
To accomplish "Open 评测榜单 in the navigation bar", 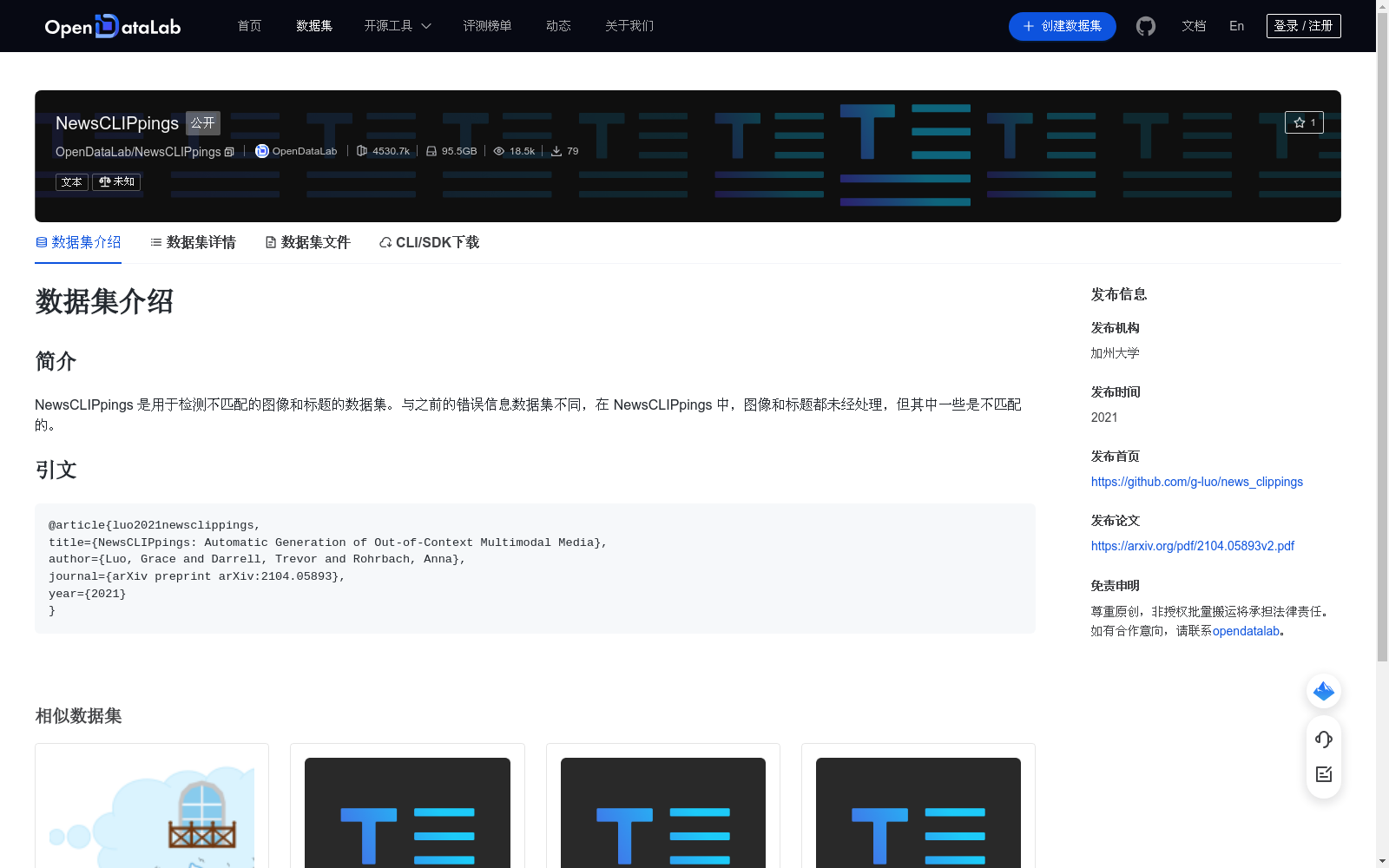I will click(487, 26).
